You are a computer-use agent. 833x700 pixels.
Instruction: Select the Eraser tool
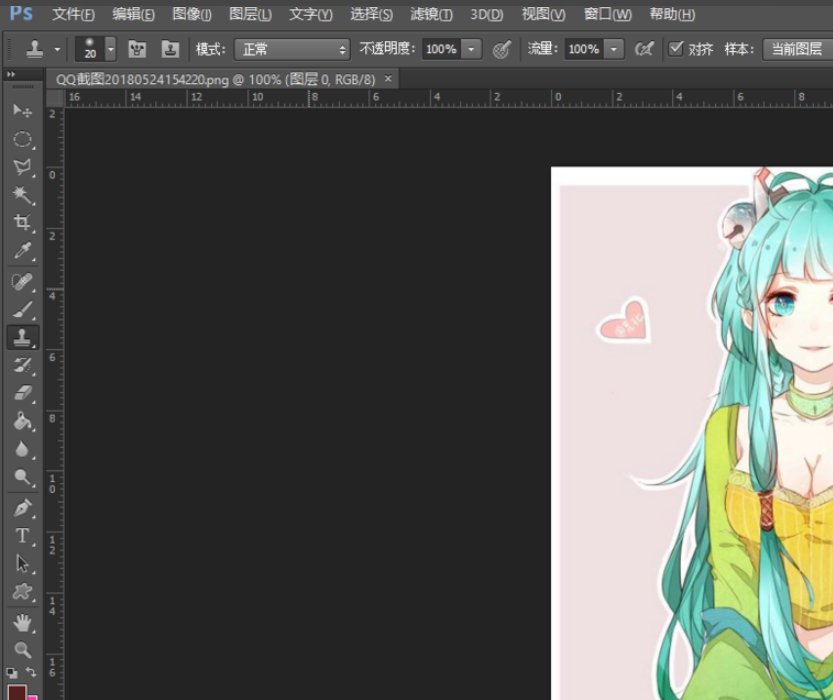[22, 394]
